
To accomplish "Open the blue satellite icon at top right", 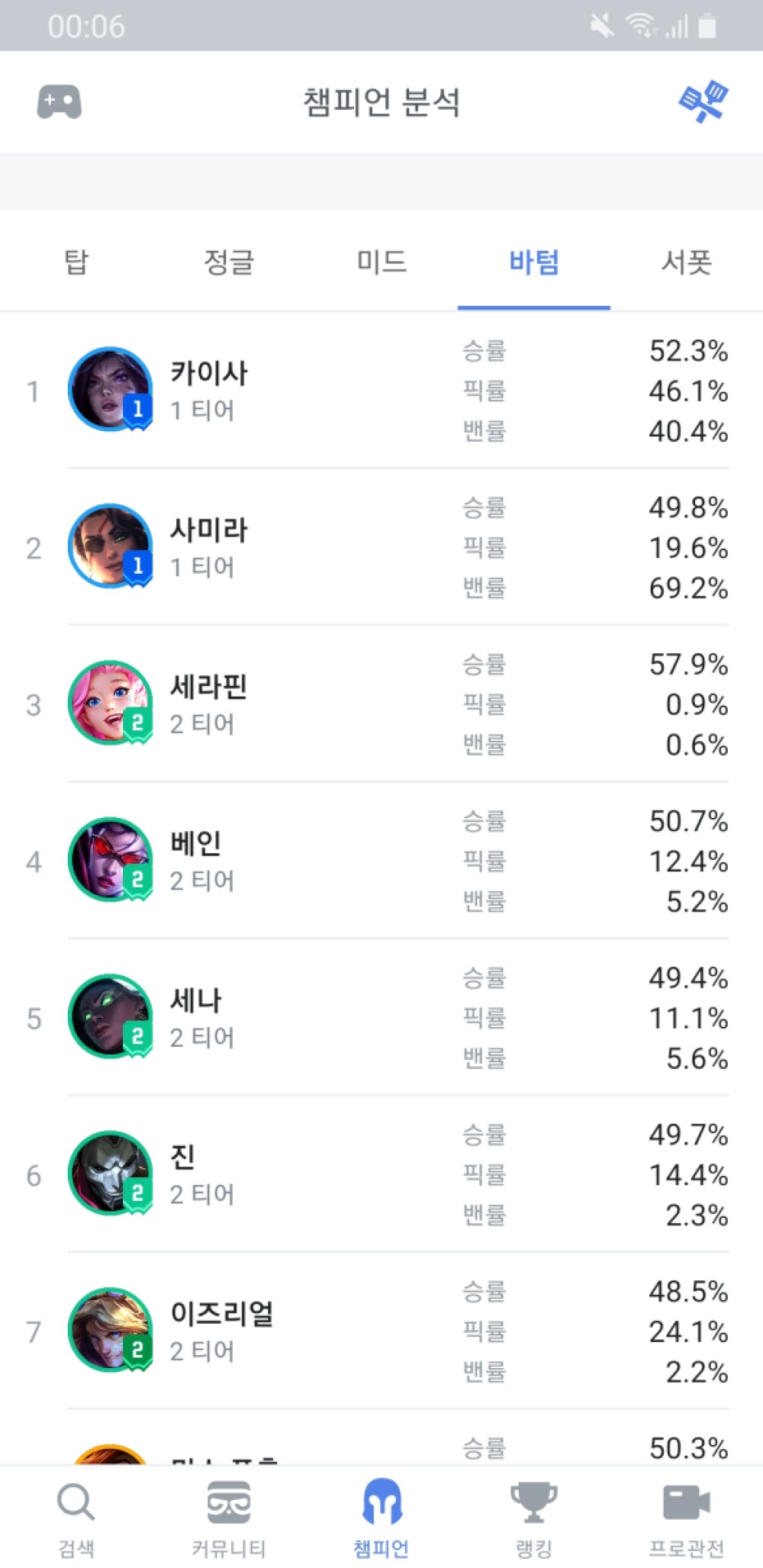I will 703,101.
